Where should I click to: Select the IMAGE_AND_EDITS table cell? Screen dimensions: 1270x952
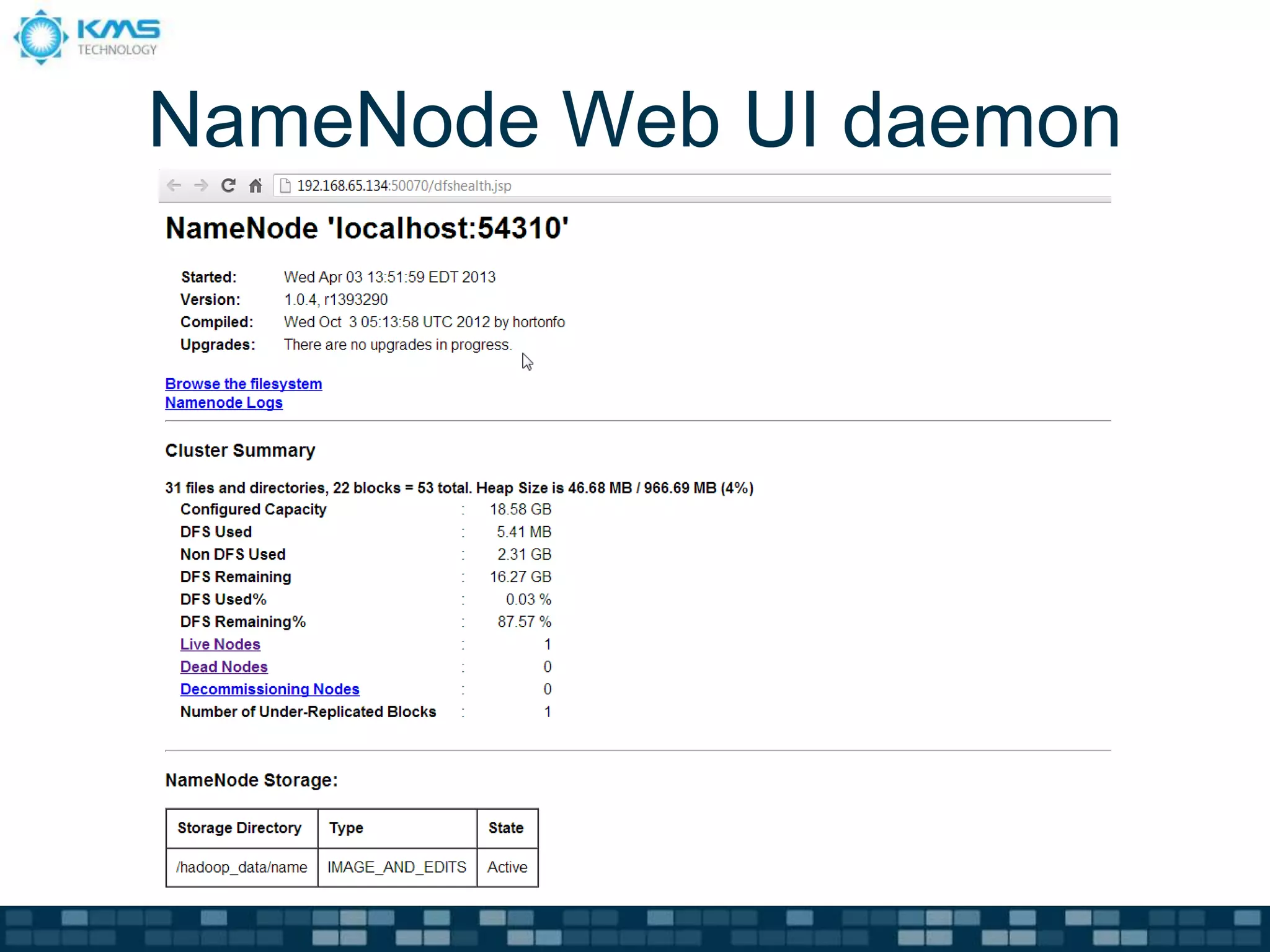pyautogui.click(x=397, y=867)
